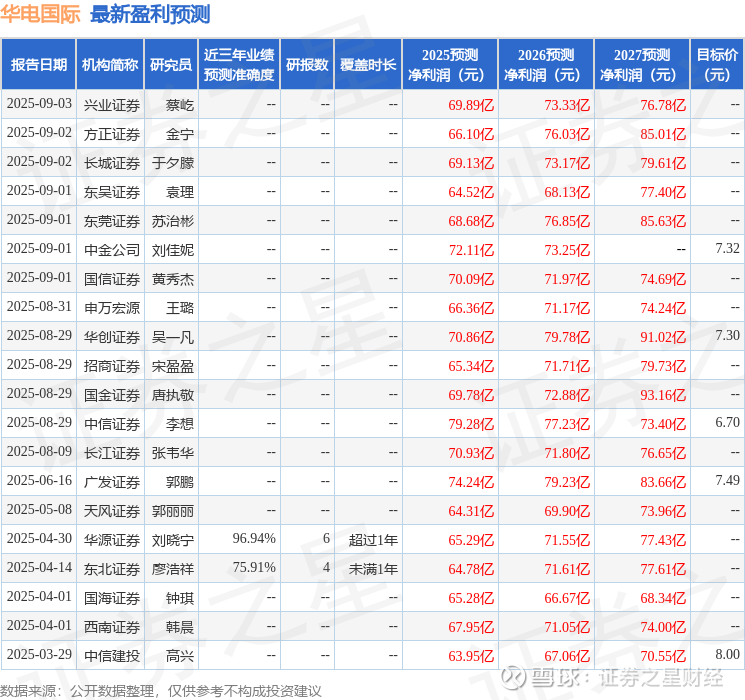The width and height of the screenshot is (745, 700).
Task: Select the 中信建投 institution cell
Action: 112,656
